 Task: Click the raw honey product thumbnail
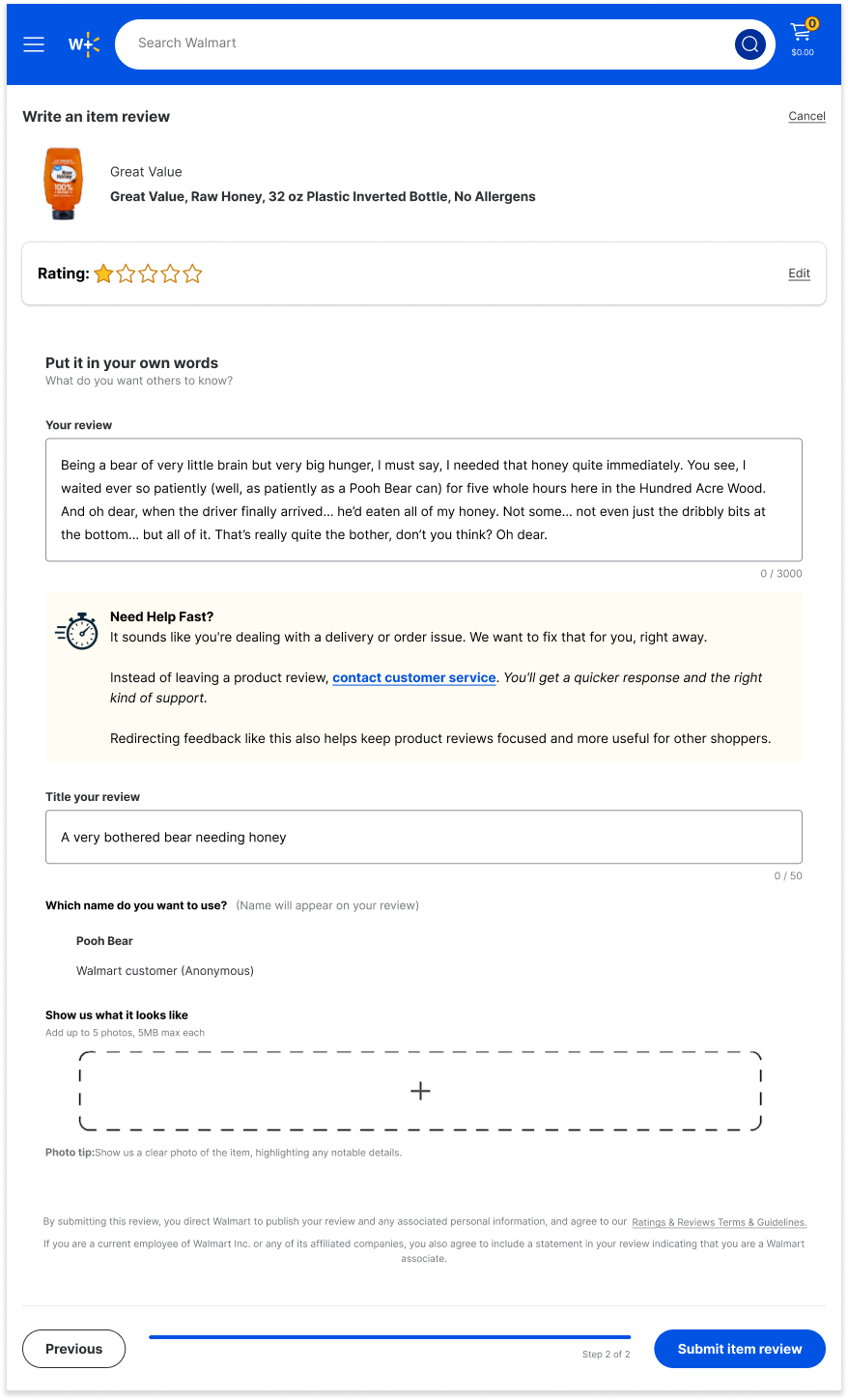point(64,184)
